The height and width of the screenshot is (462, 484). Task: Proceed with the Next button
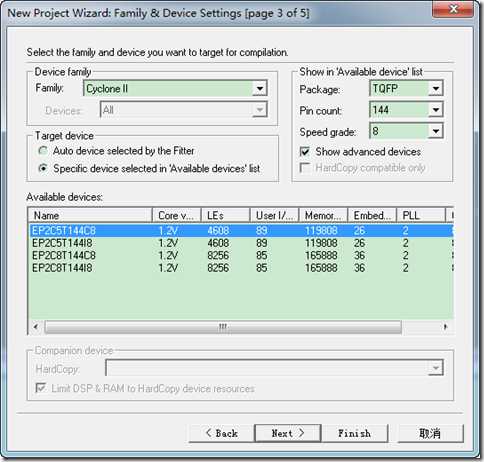(288, 433)
